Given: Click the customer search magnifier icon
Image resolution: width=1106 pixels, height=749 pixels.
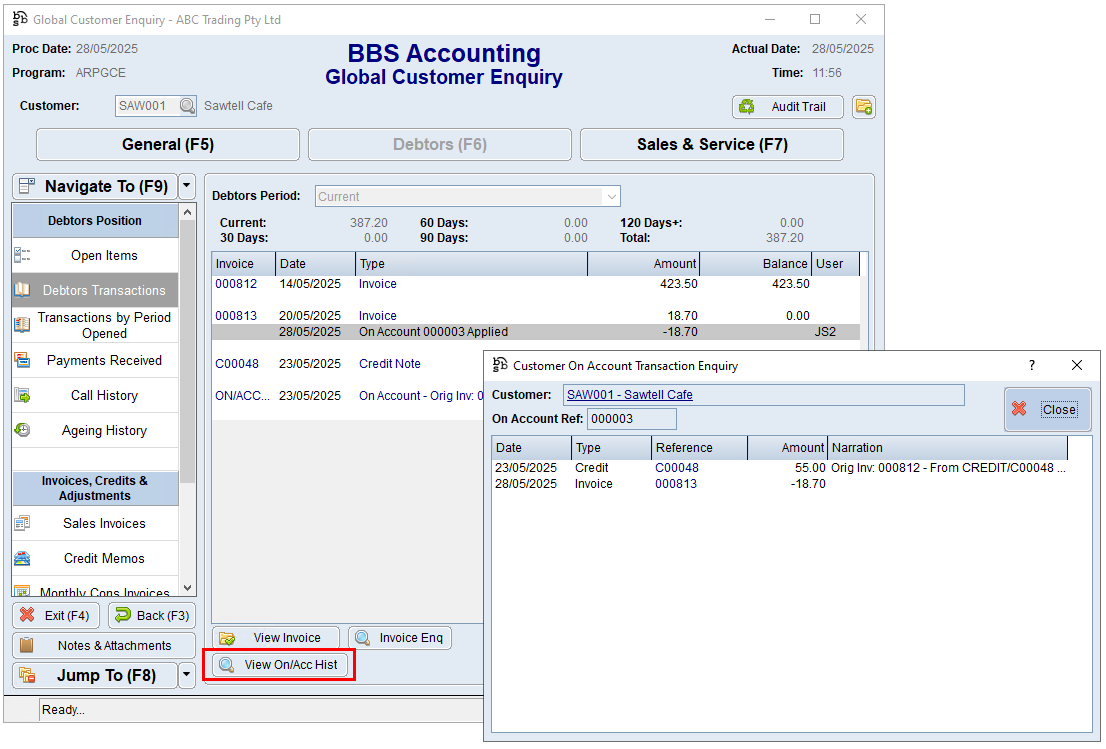Looking at the screenshot, I should click(187, 106).
